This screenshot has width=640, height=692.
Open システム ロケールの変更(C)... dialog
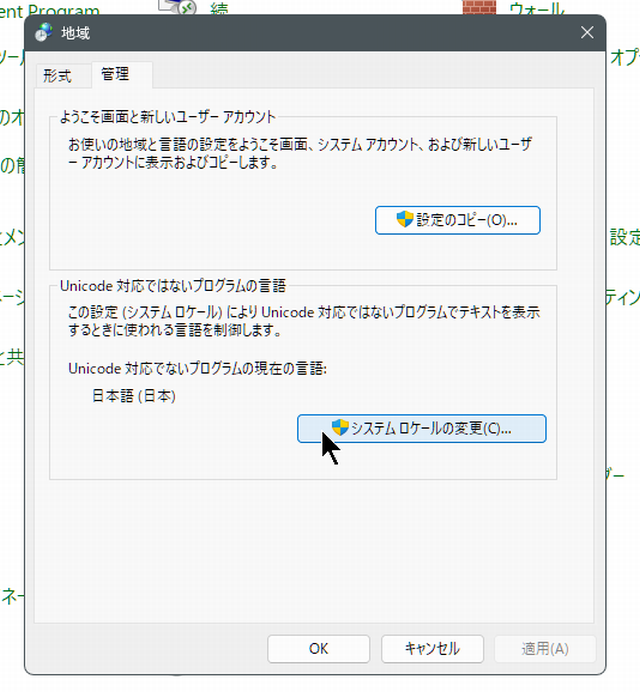tap(422, 428)
